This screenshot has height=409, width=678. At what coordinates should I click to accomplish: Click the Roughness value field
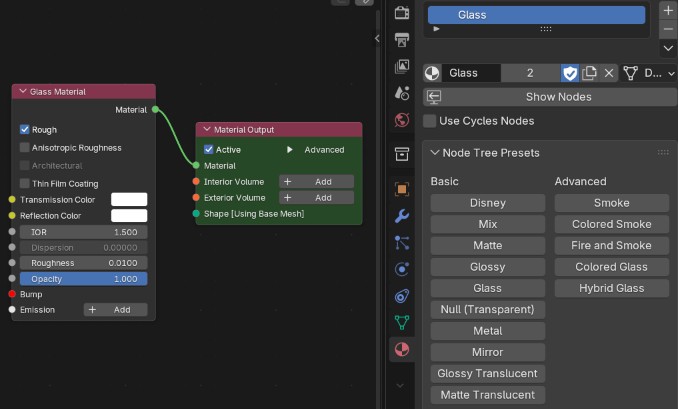click(83, 263)
